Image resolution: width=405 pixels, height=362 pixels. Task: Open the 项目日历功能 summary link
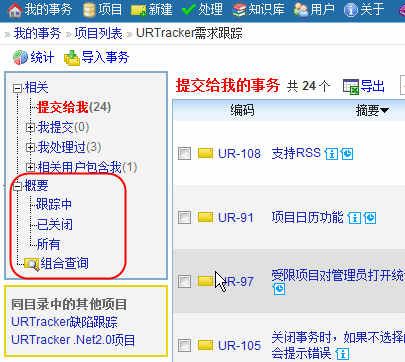click(x=307, y=217)
